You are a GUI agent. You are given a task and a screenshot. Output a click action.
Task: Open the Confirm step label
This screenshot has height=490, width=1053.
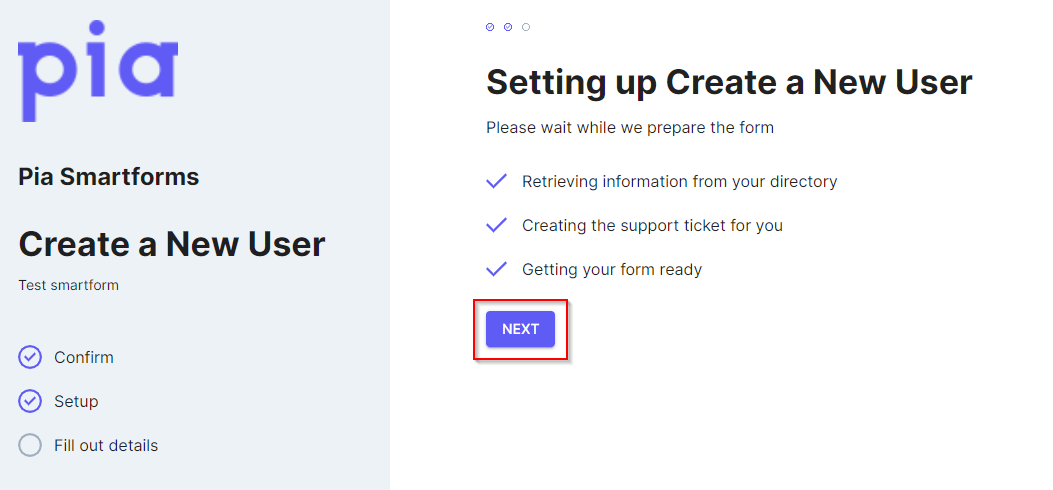click(84, 358)
